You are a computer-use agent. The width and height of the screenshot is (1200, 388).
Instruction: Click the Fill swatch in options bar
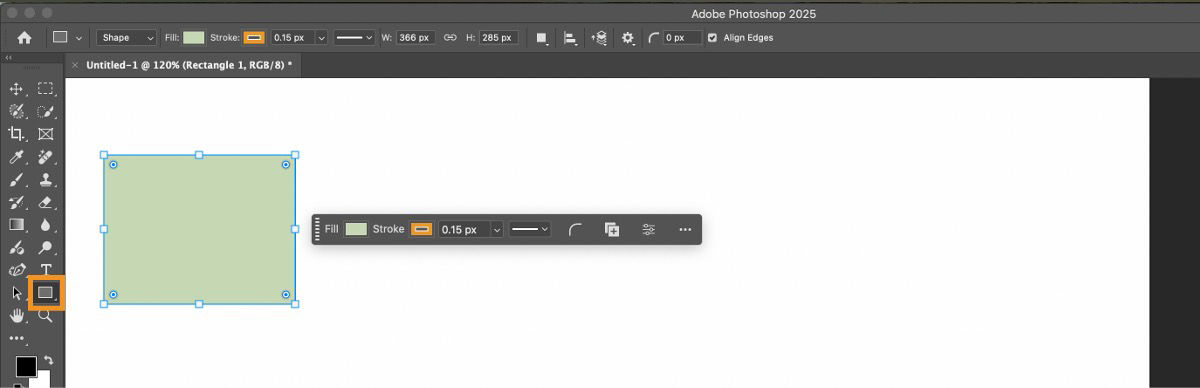click(x=194, y=38)
